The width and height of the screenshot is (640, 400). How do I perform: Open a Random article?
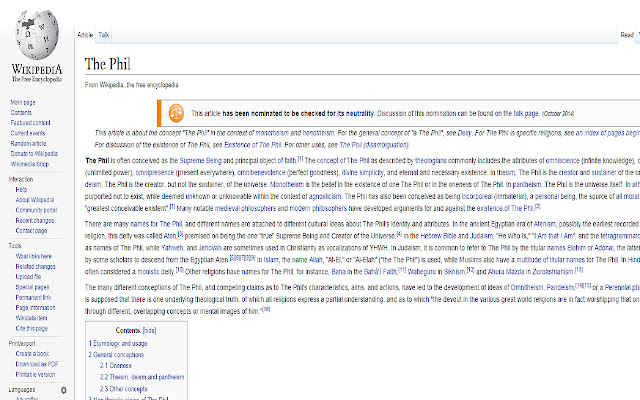pyautogui.click(x=28, y=144)
